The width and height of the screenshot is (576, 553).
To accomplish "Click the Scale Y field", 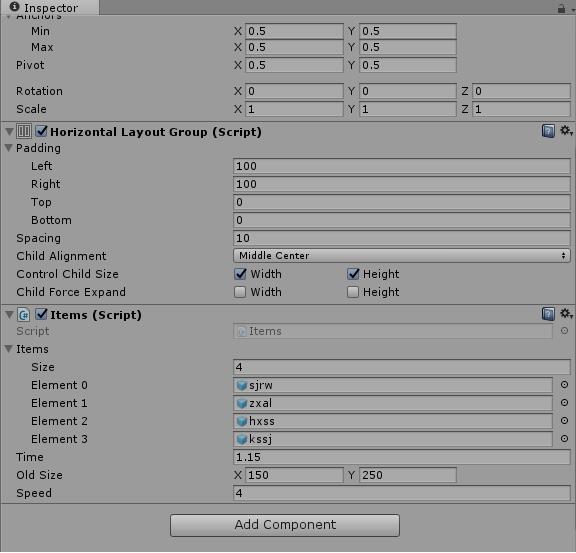I will tap(408, 109).
